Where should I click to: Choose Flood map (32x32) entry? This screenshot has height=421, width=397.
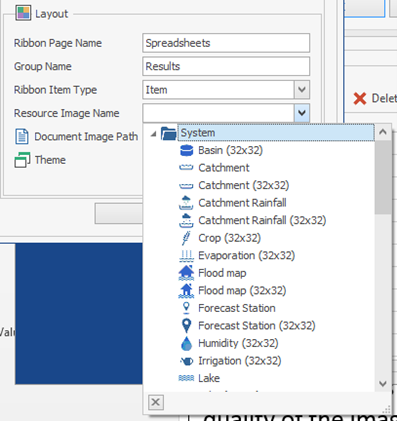(x=242, y=291)
